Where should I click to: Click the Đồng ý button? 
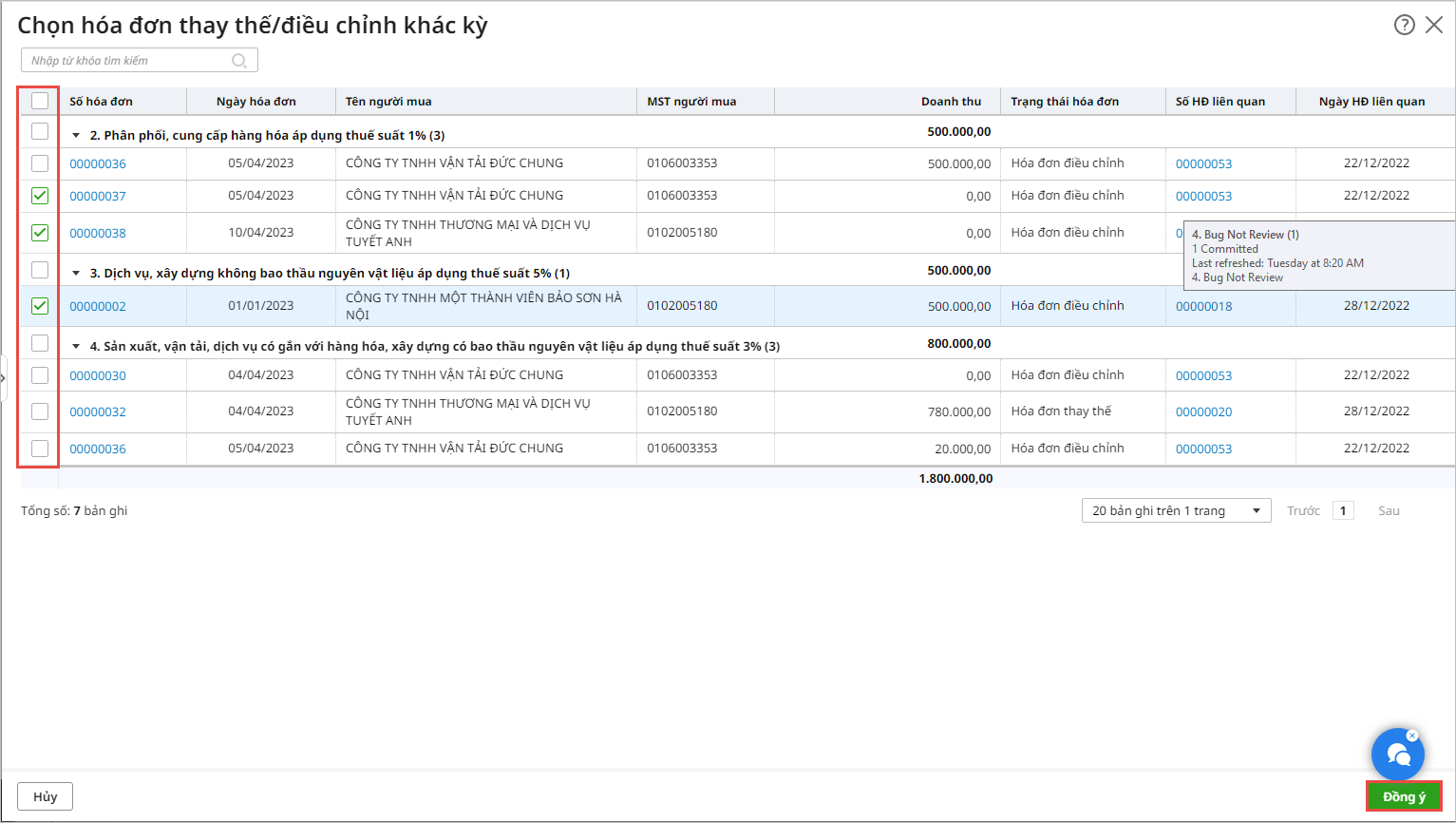[x=1404, y=796]
